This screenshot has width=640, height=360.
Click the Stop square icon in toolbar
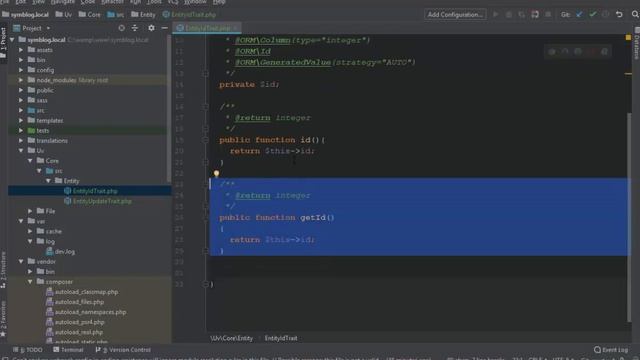tap(548, 15)
